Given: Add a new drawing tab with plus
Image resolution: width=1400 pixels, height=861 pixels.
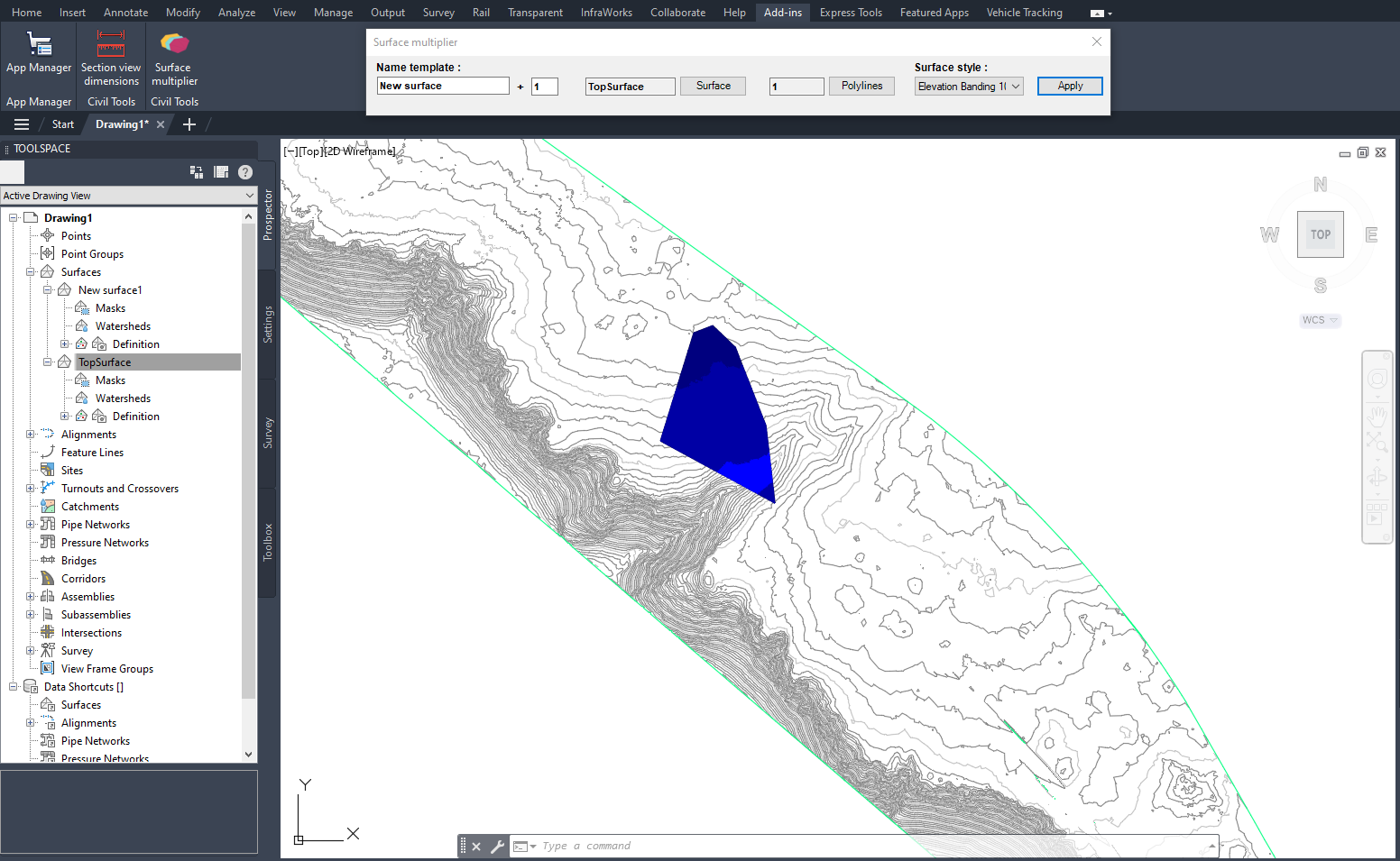Looking at the screenshot, I should click(x=189, y=124).
